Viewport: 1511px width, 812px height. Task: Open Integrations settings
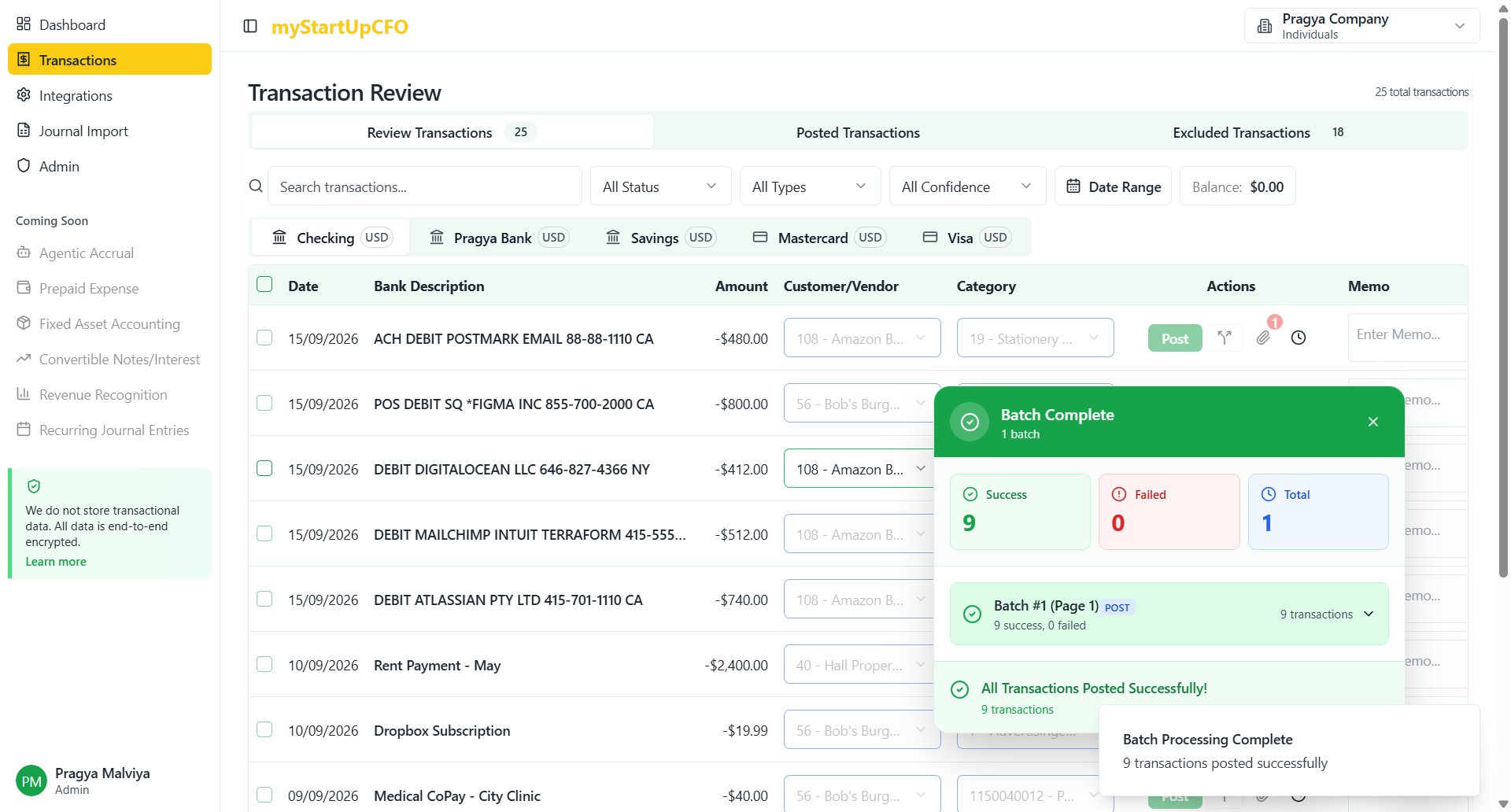(75, 95)
